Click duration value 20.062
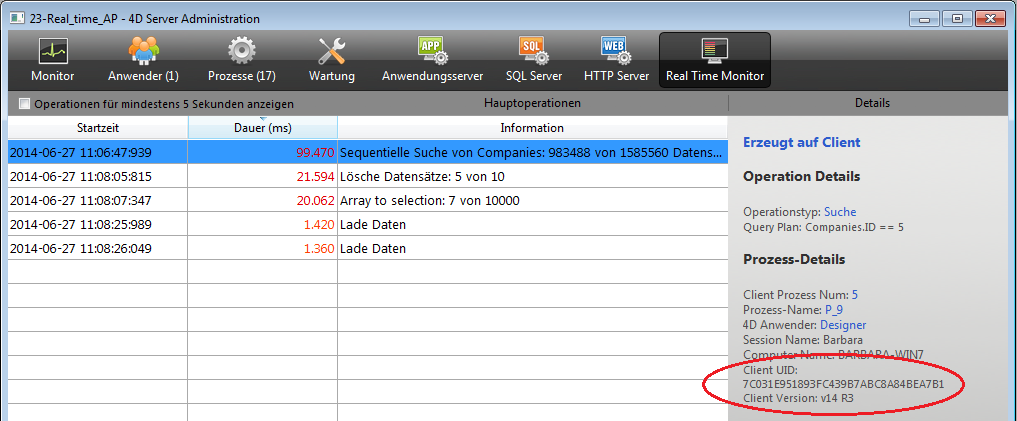The width and height of the screenshot is (1017, 421). (x=315, y=200)
